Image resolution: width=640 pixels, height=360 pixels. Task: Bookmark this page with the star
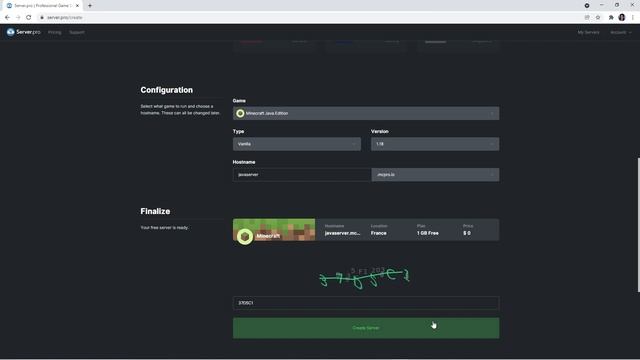tap(598, 18)
